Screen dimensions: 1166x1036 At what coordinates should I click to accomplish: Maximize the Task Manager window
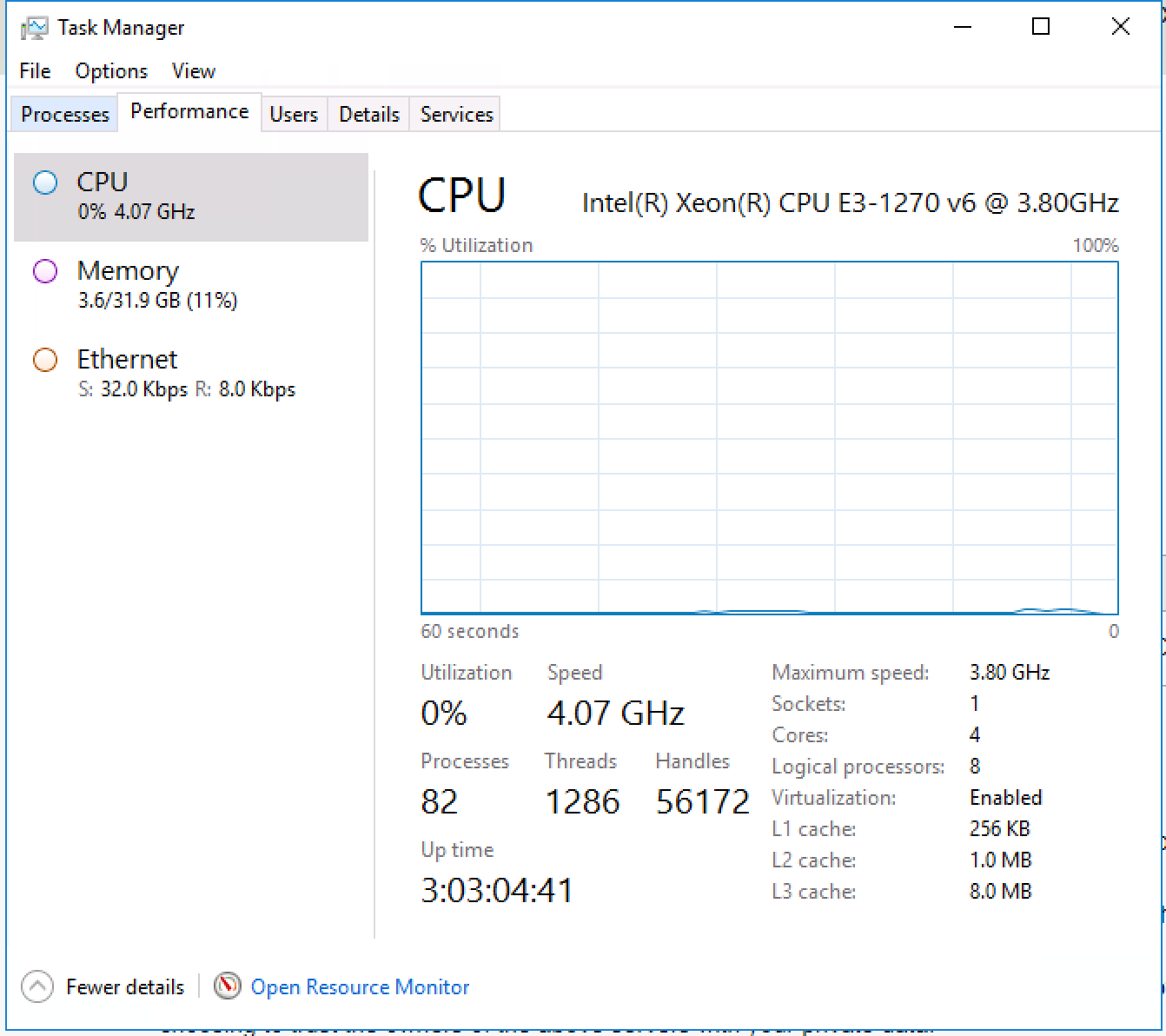(x=1041, y=27)
